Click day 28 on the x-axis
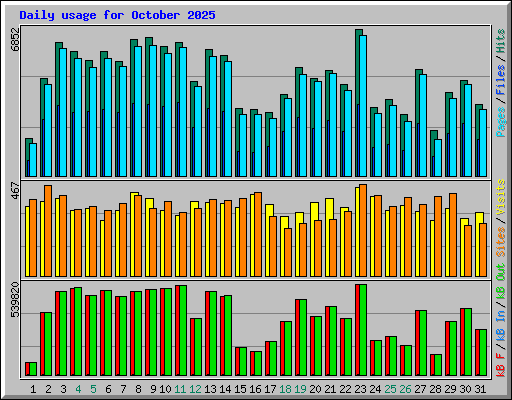Image resolution: width=512 pixels, height=400 pixels. [435, 389]
